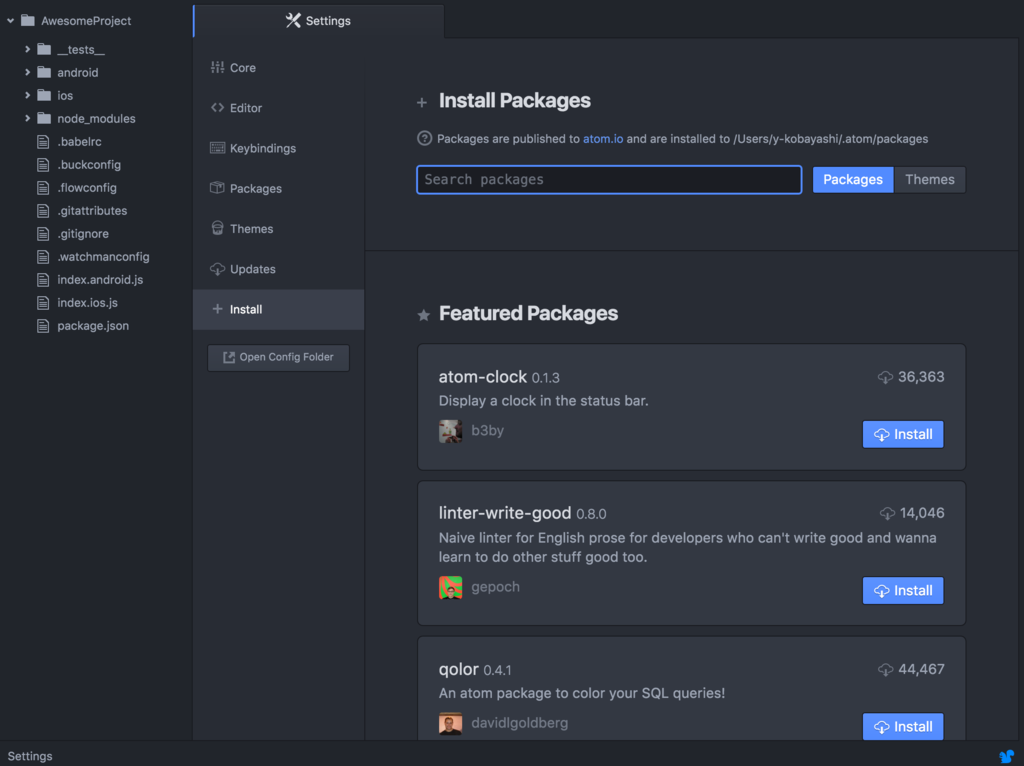Install the atom-clock package
Viewport: 1024px width, 766px height.
[x=902, y=434]
